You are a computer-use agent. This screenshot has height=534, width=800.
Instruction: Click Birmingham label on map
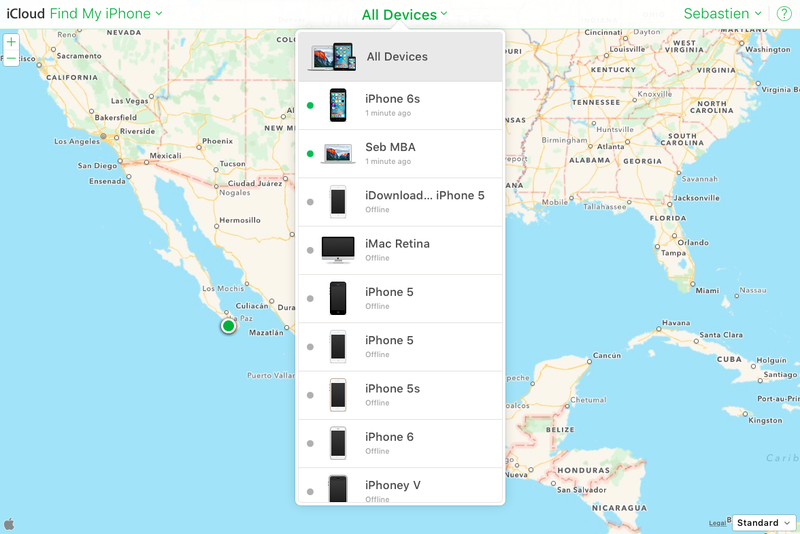pos(564,140)
